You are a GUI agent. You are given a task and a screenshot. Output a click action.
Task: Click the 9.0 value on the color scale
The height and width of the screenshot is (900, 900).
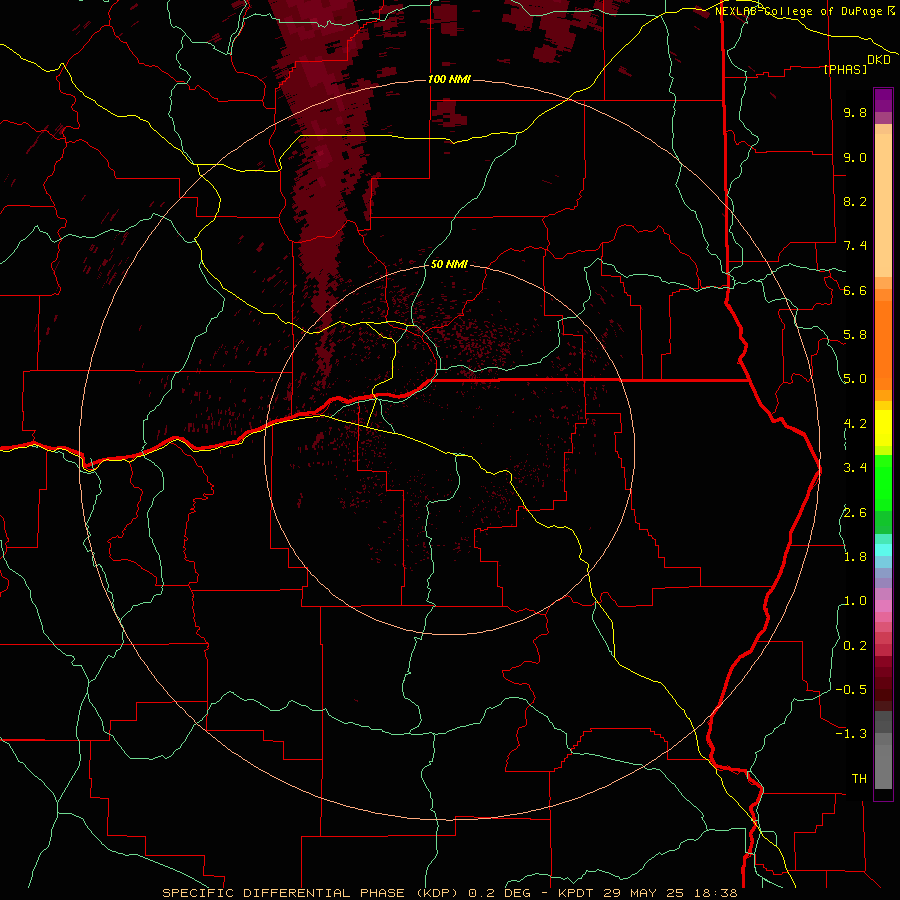(x=855, y=157)
